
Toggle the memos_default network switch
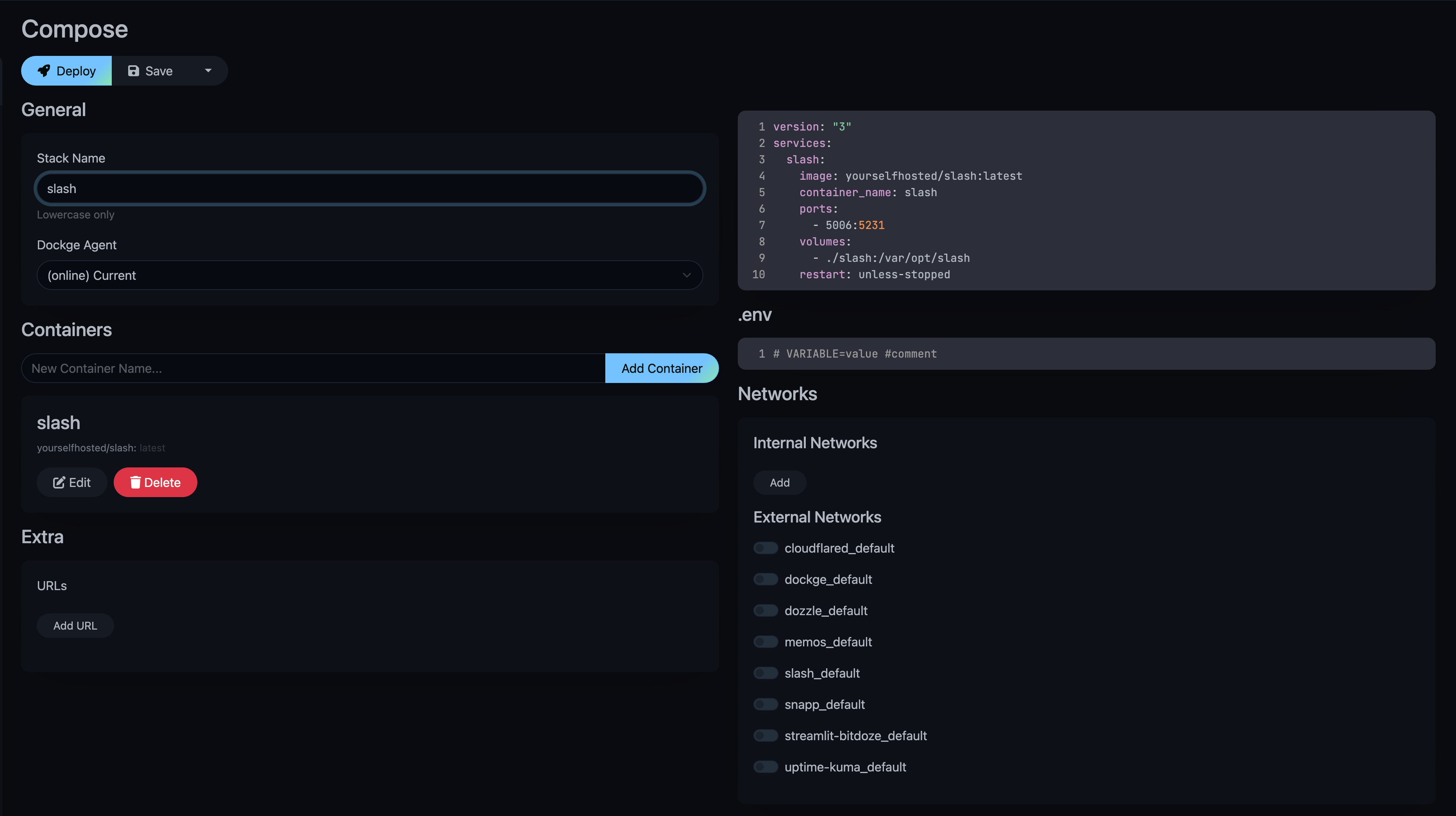pos(765,642)
